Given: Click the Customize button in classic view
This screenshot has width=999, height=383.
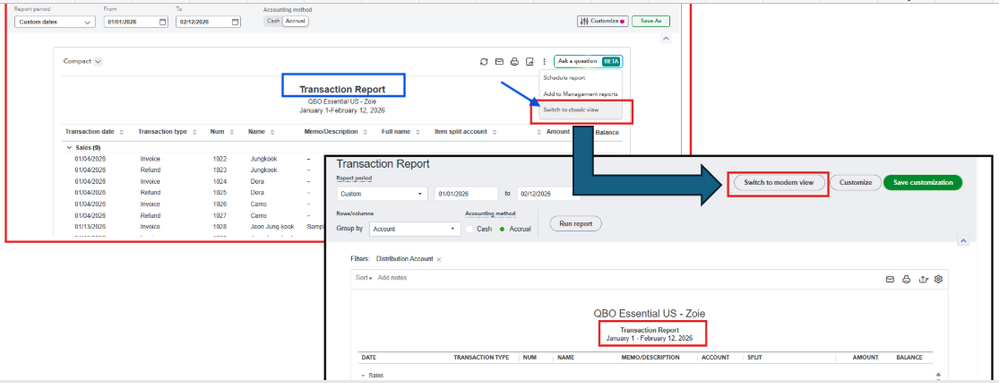Looking at the screenshot, I should pyautogui.click(x=855, y=182).
